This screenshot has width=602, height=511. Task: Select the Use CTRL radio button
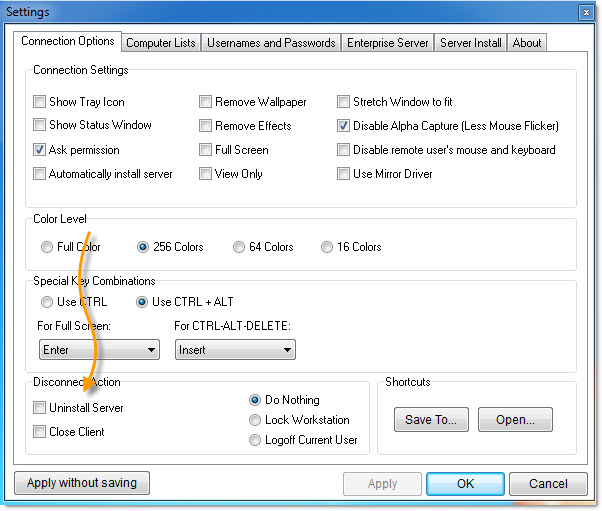[x=47, y=302]
